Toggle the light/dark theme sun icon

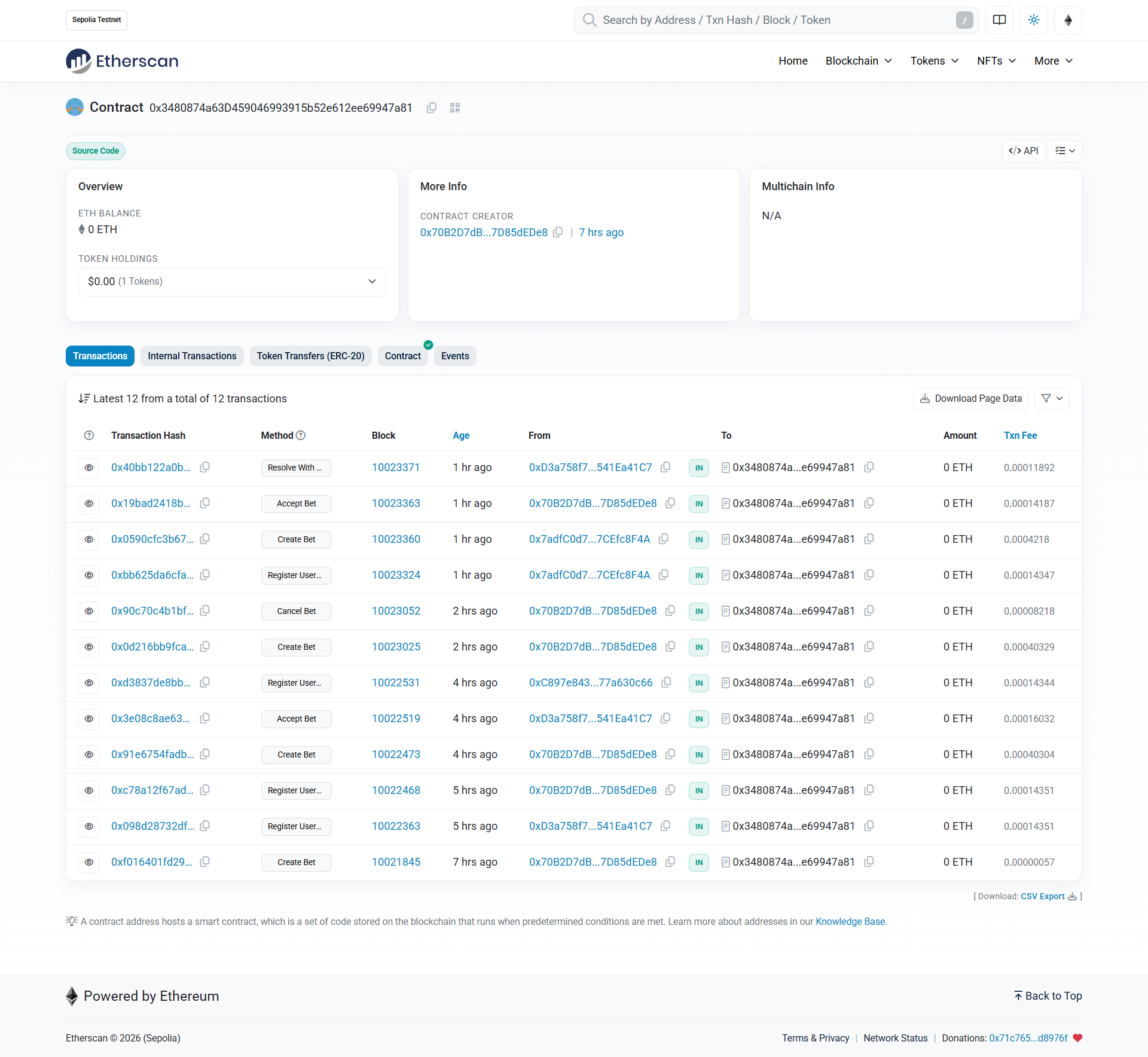point(1034,20)
